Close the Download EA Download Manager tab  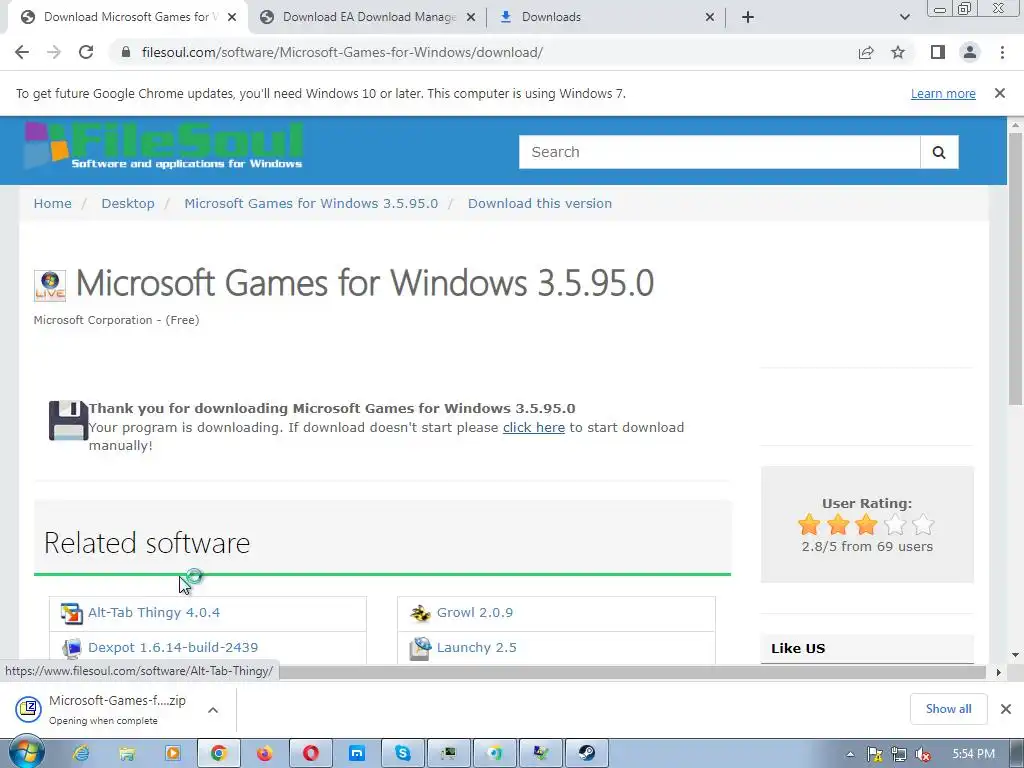pyautogui.click(x=470, y=18)
